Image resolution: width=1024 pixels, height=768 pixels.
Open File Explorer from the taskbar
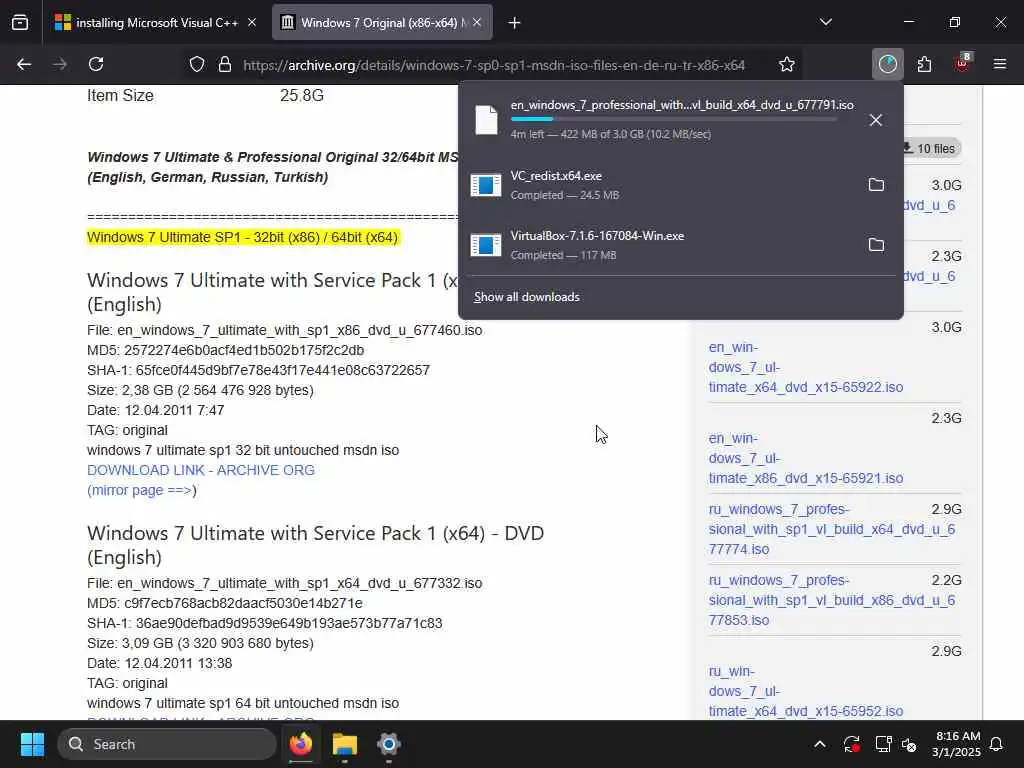click(345, 744)
